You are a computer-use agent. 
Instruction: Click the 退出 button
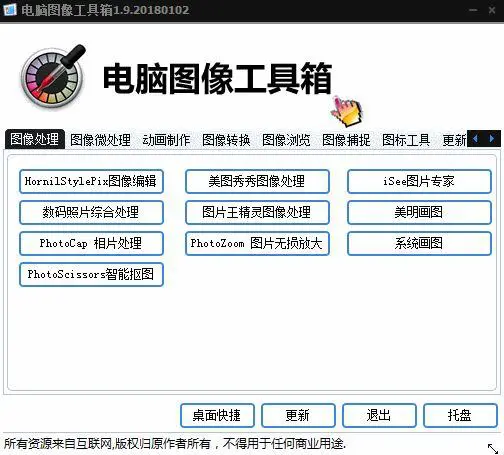pyautogui.click(x=379, y=415)
